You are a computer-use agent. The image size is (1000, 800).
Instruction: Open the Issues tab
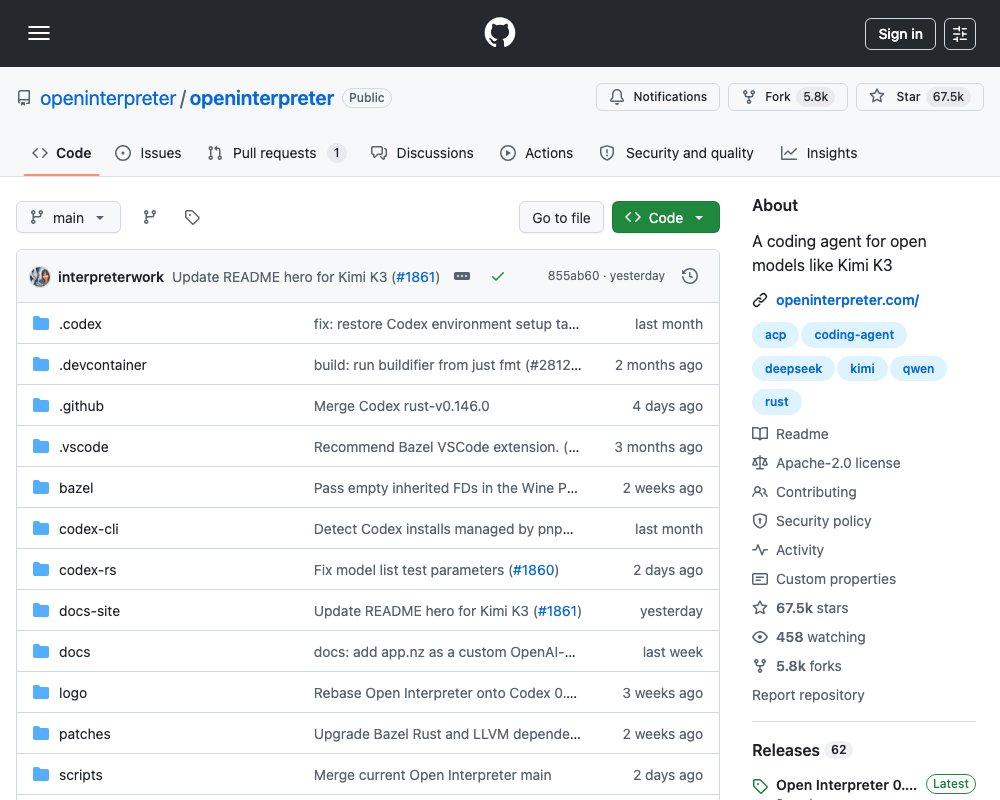point(148,153)
